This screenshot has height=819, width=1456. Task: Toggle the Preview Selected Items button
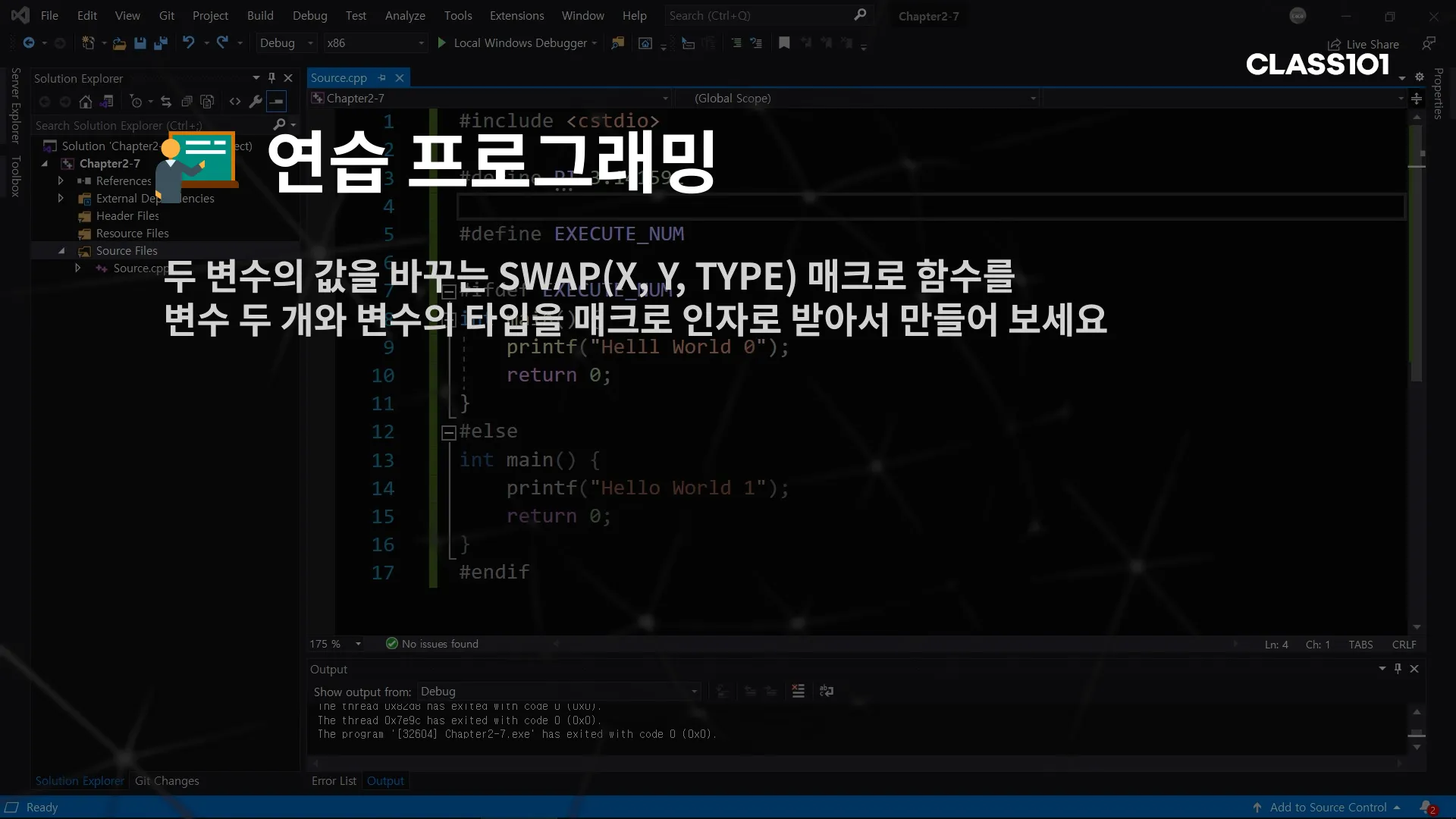point(277,102)
